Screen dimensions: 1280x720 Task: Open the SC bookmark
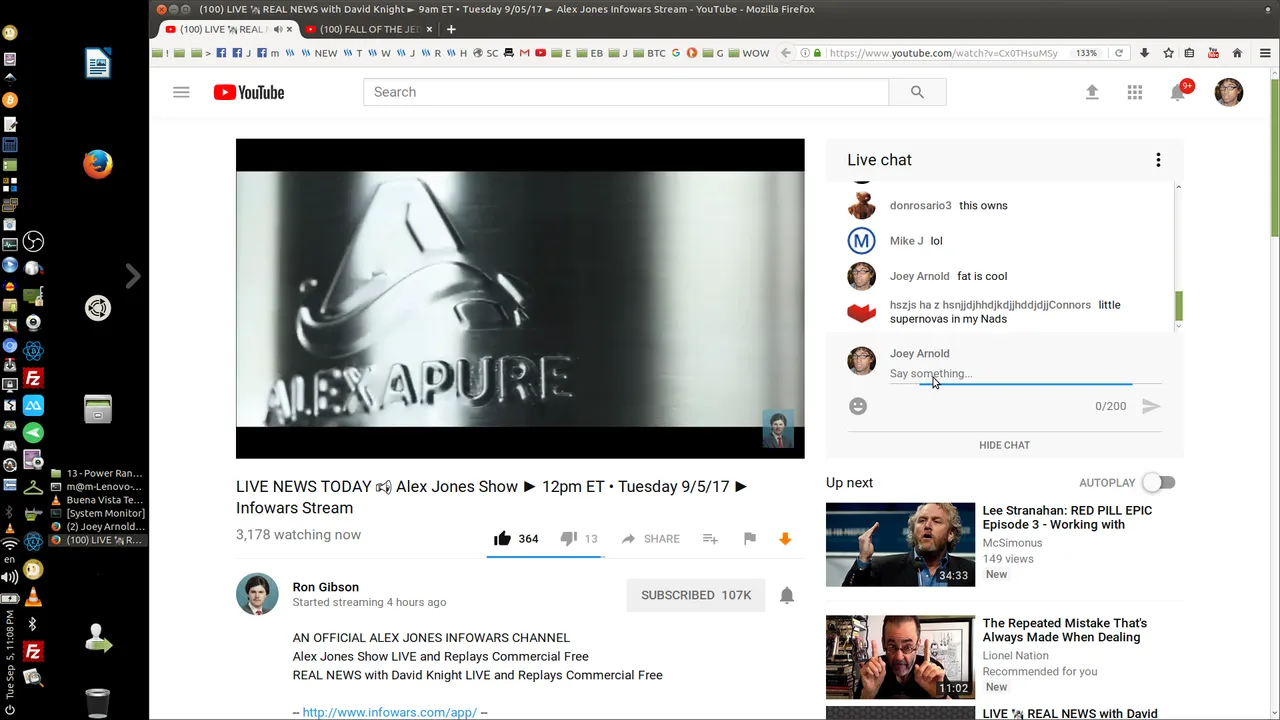tap(486, 53)
